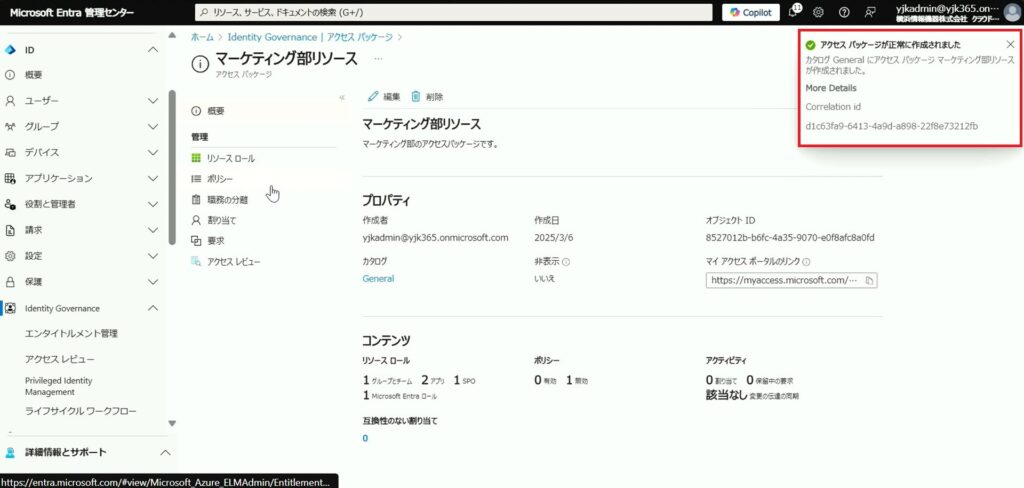
Task: Click the ID diamond icon in sidebar
Action: (x=10, y=50)
